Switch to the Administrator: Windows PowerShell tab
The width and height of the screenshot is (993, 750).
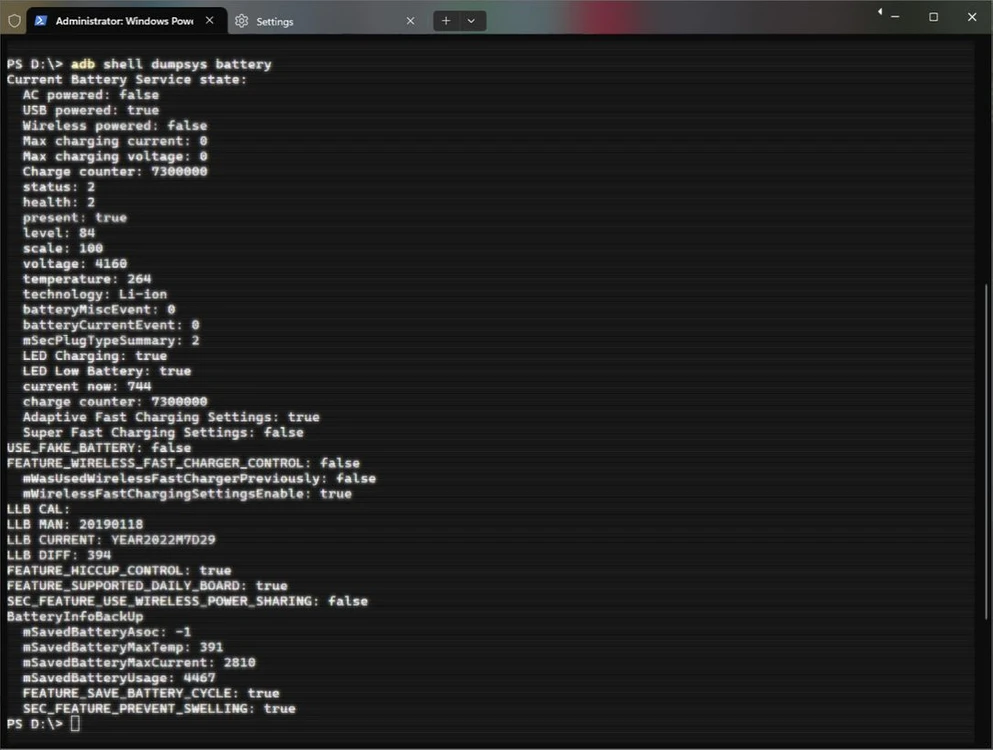tap(125, 21)
